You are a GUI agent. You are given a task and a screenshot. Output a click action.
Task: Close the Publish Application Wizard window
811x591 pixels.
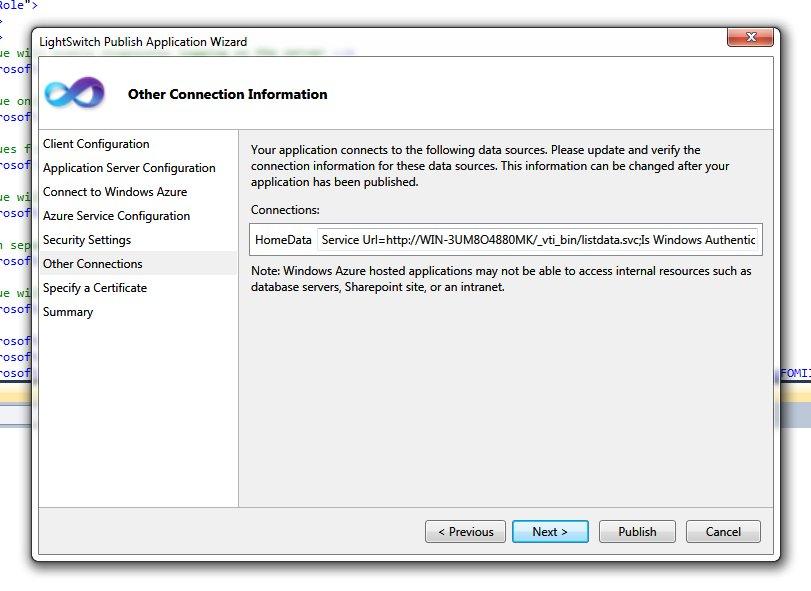point(750,37)
